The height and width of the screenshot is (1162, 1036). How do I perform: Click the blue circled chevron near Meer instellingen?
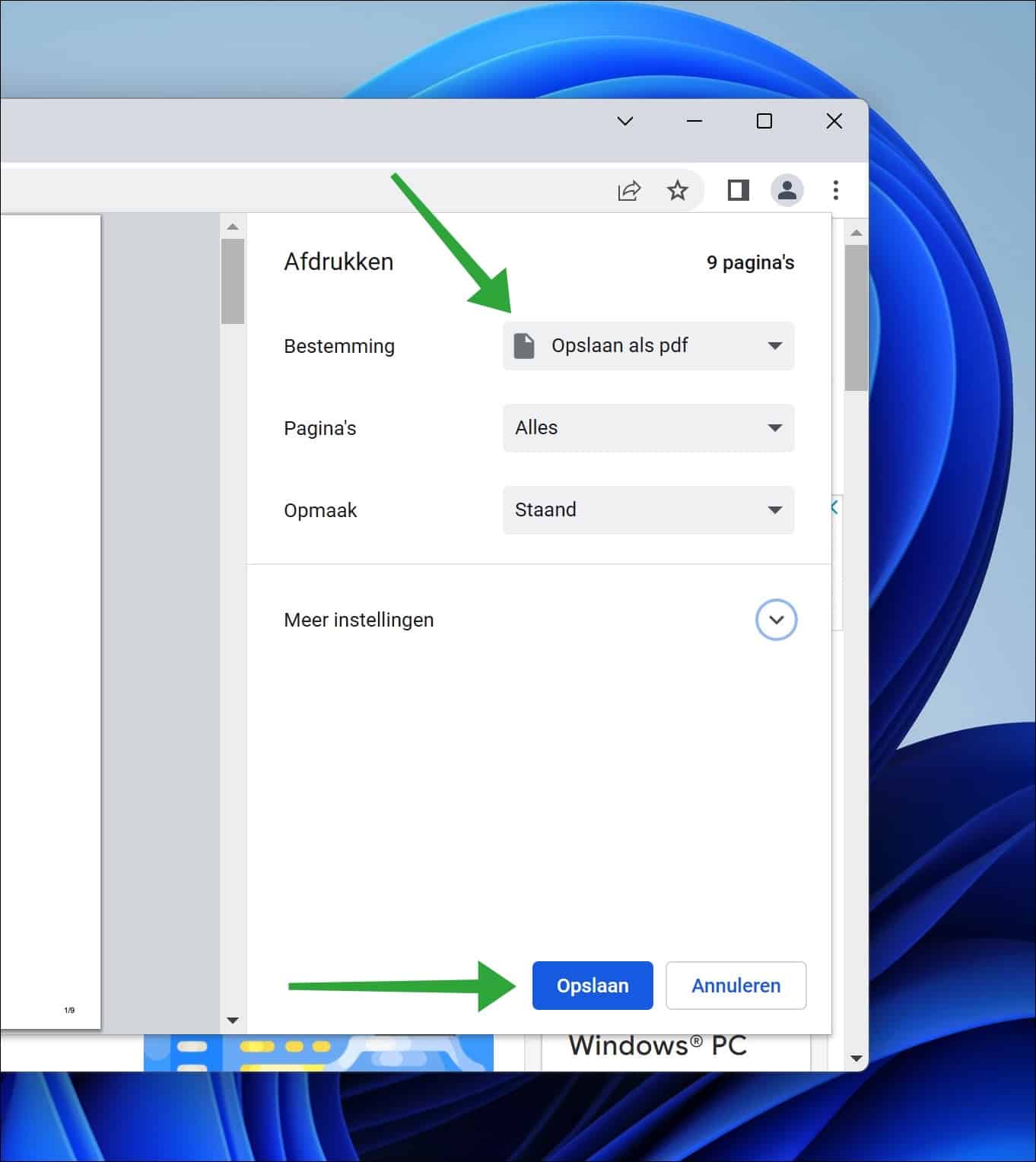click(776, 620)
